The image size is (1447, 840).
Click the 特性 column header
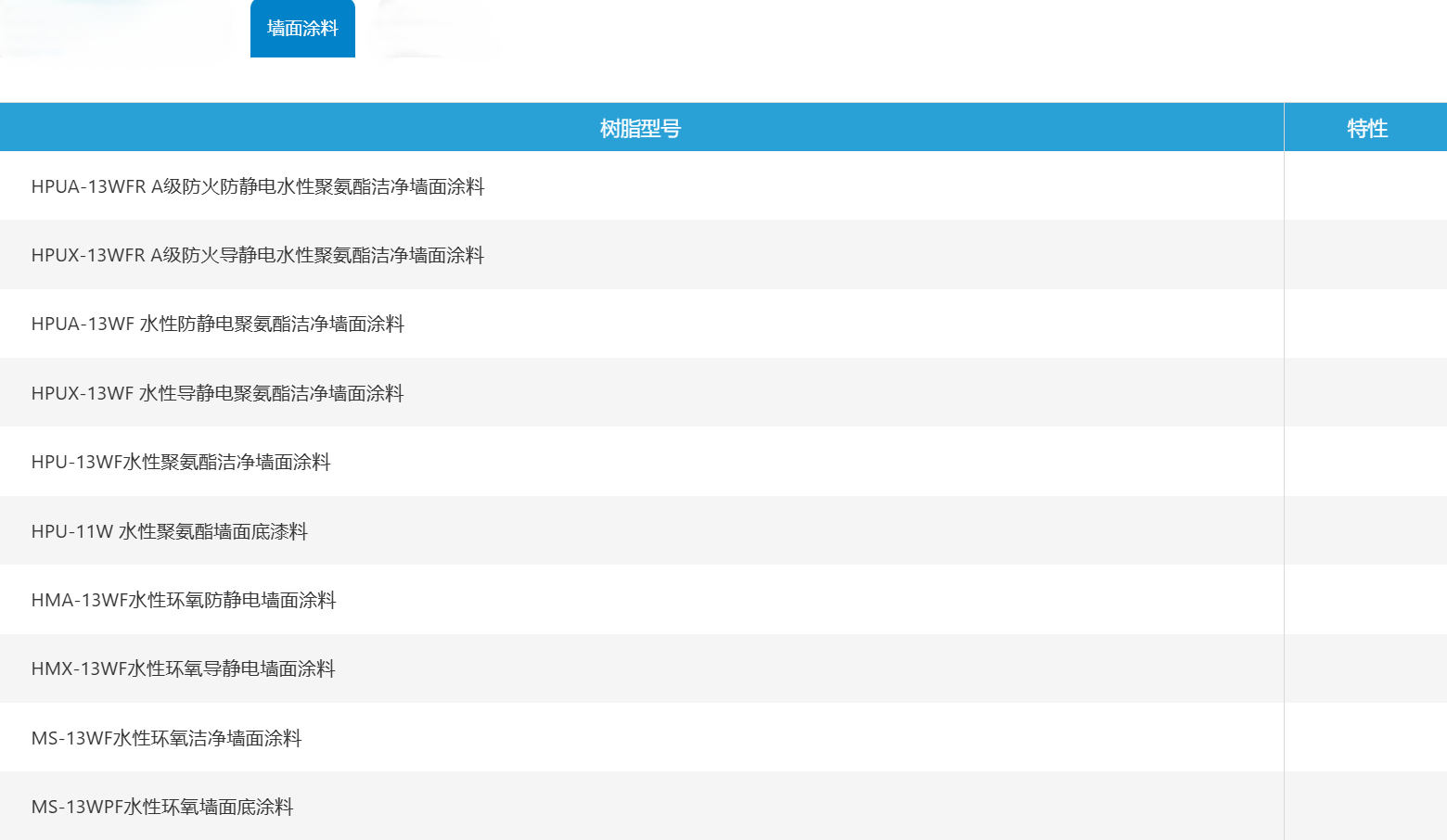[1366, 128]
